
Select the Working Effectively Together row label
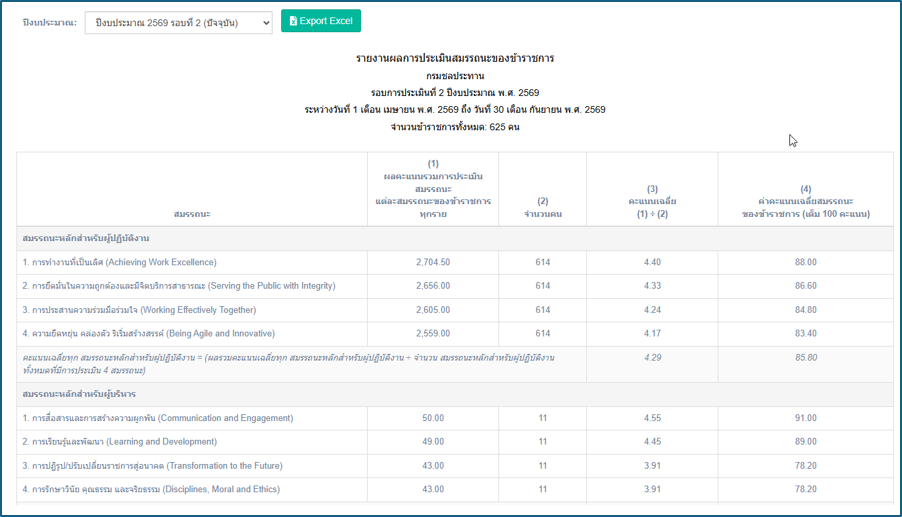[139, 310]
